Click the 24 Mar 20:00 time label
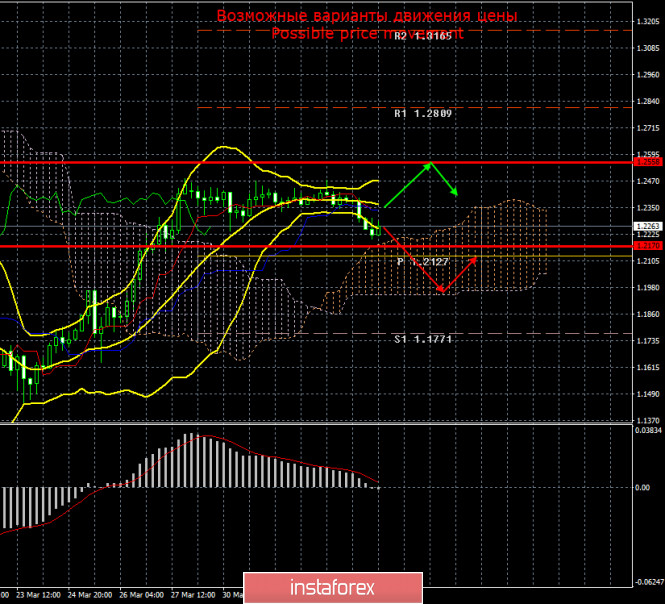This screenshot has height=604, width=665. click(89, 595)
